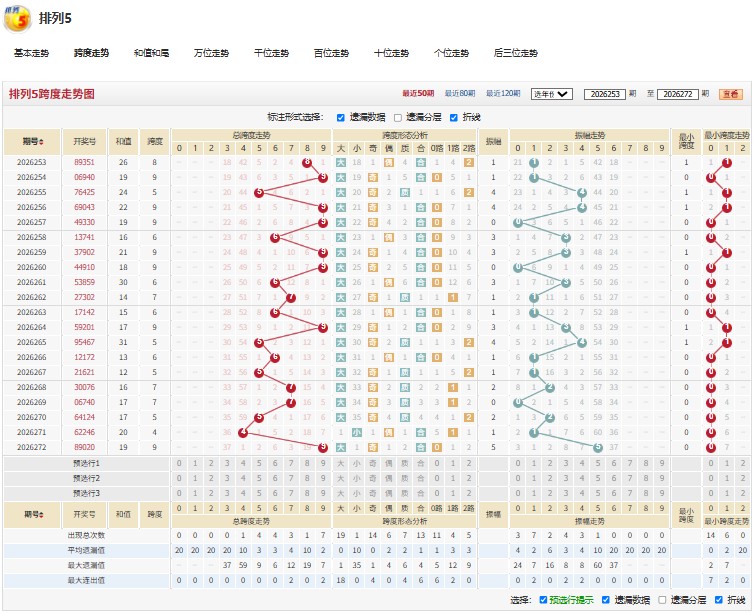The image size is (754, 615).
Task: Expand the 选年份 year dropdown
Action: [552, 94]
